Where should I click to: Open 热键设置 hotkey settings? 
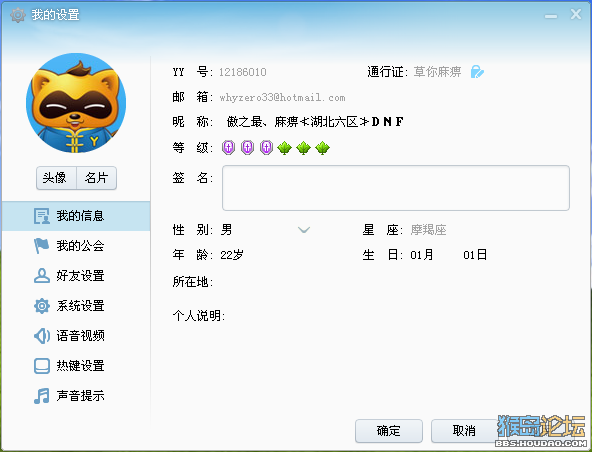[x=76, y=366]
